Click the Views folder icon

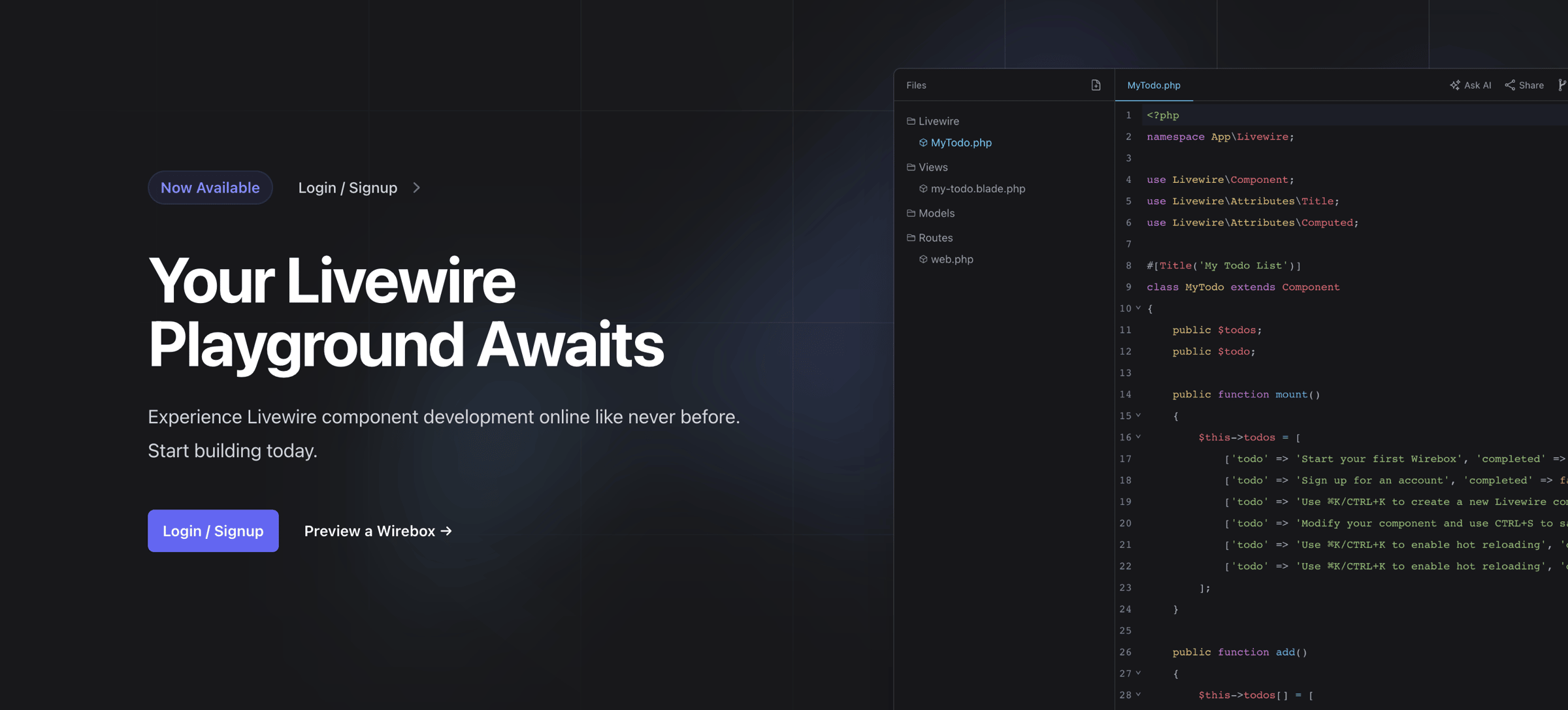tap(911, 167)
